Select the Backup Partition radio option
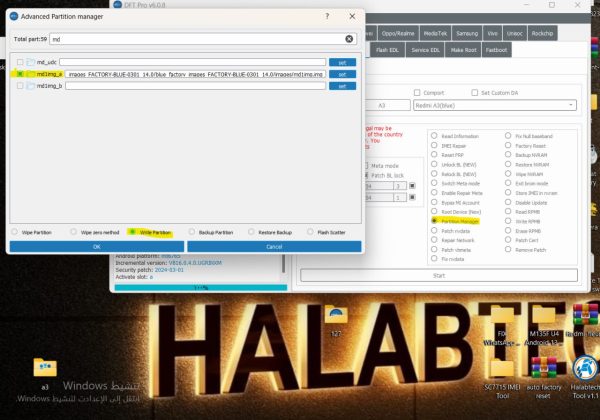The image size is (600, 420). [x=192, y=232]
